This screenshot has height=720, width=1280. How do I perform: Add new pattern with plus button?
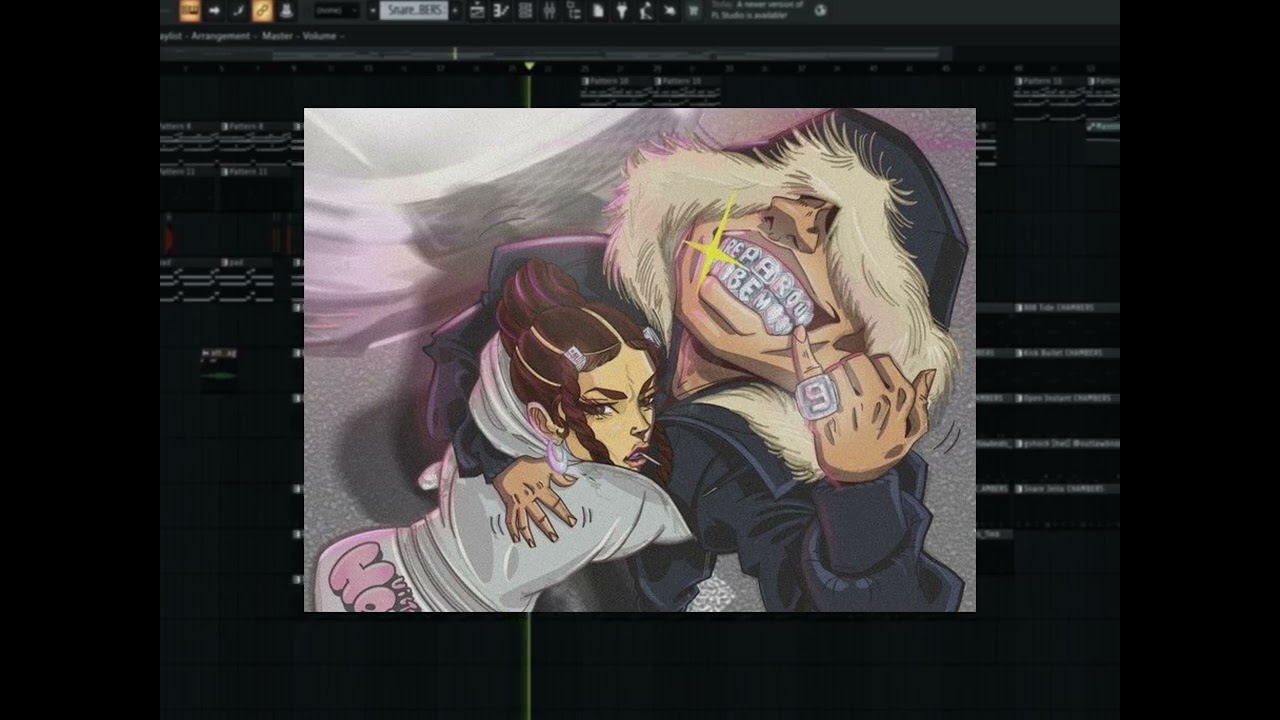[x=455, y=10]
